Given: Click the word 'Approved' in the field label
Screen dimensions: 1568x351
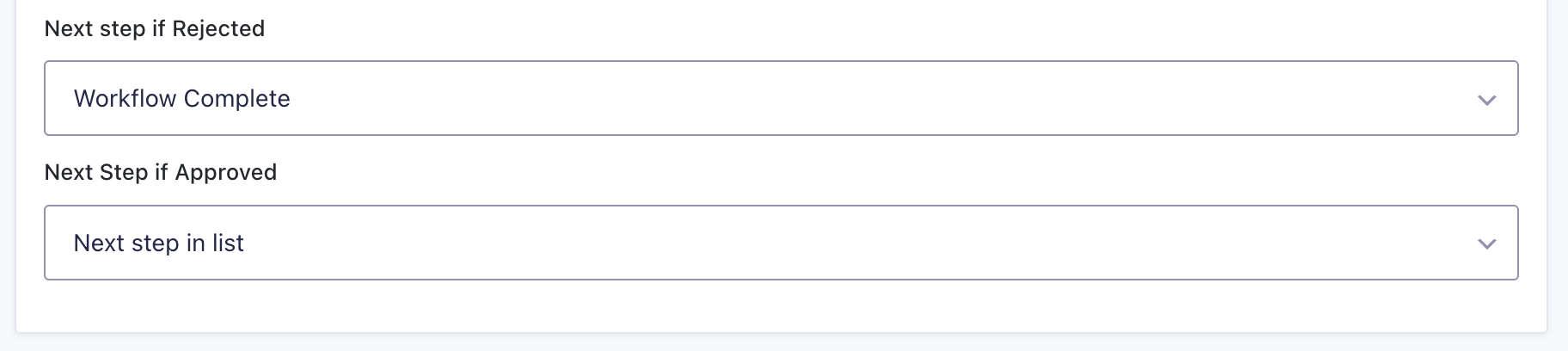Looking at the screenshot, I should point(226,172).
